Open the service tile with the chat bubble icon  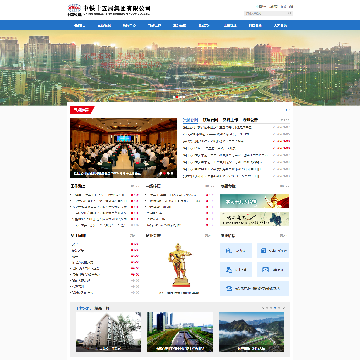coord(273,270)
